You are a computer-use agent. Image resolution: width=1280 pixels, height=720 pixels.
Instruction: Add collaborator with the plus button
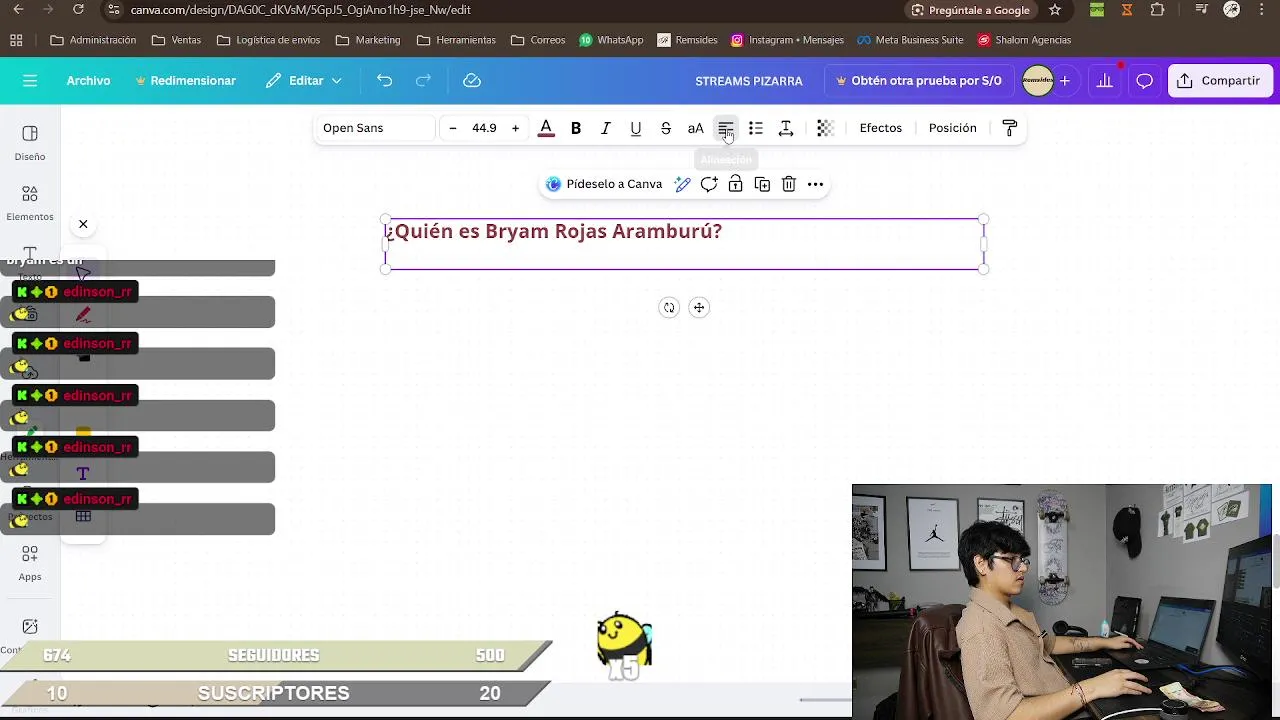click(1065, 81)
